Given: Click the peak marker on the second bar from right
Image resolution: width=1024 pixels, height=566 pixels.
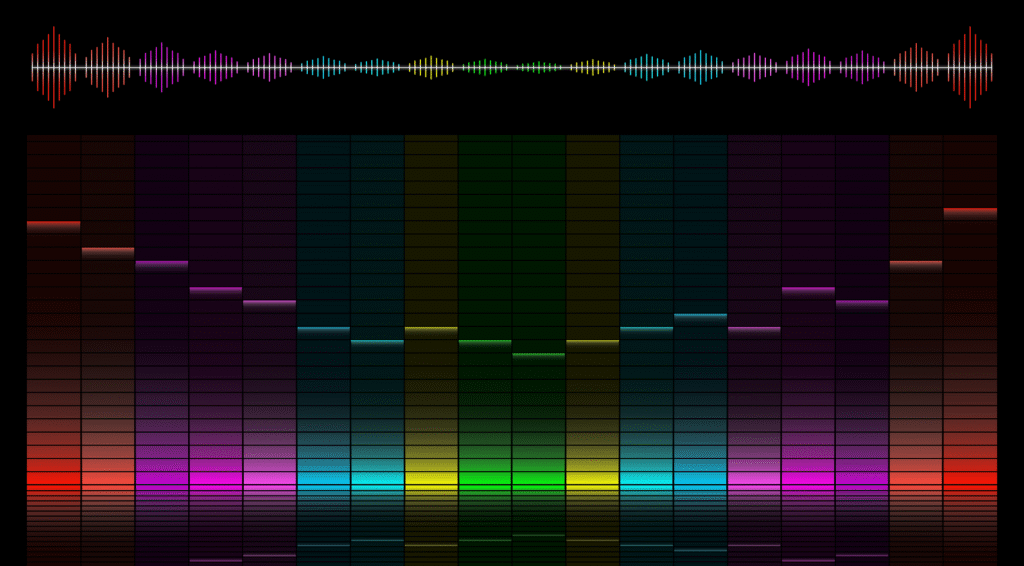Looking at the screenshot, I should pos(916,265).
